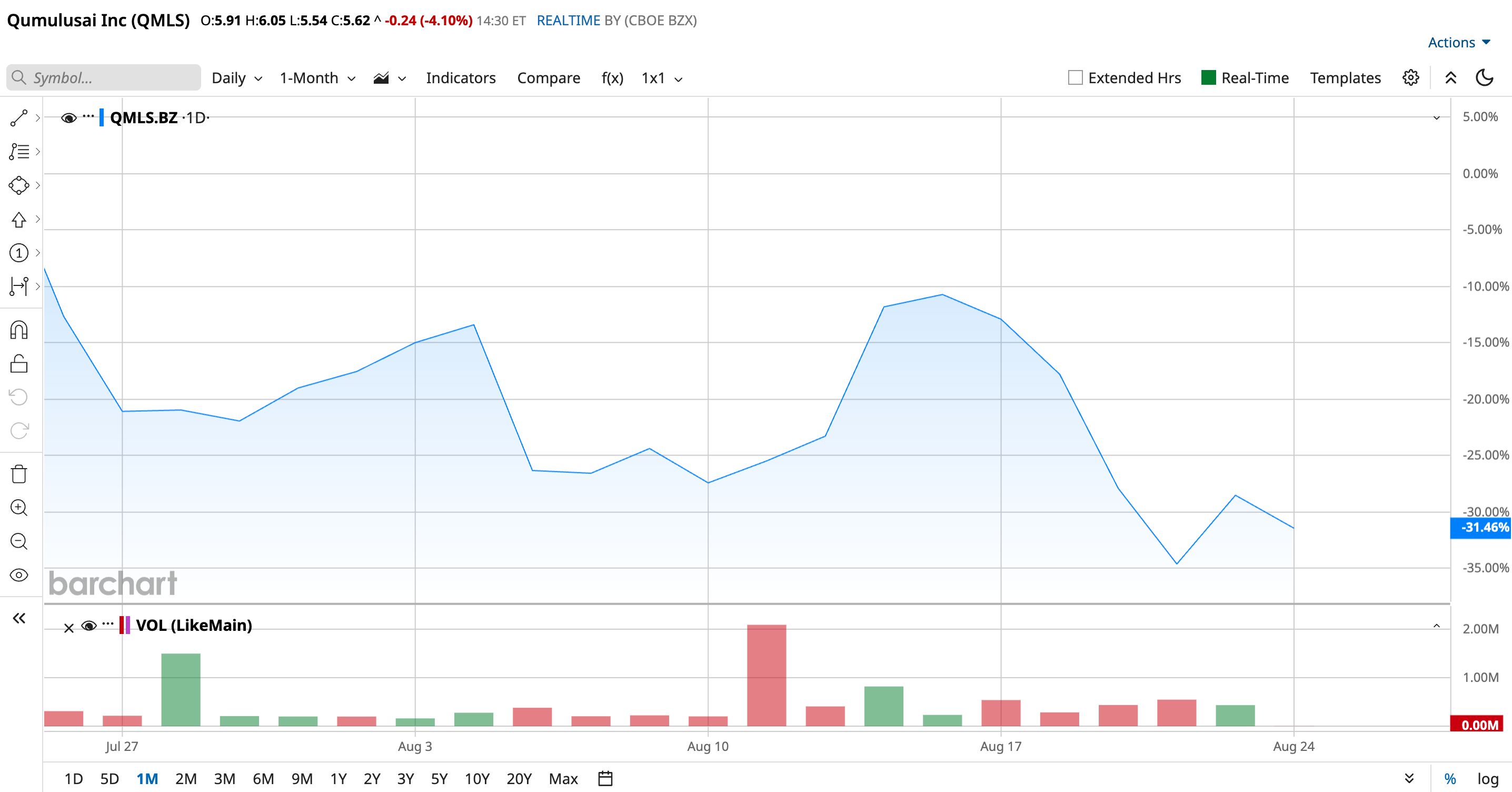Open the 1x1 grid layout dropdown

click(662, 78)
